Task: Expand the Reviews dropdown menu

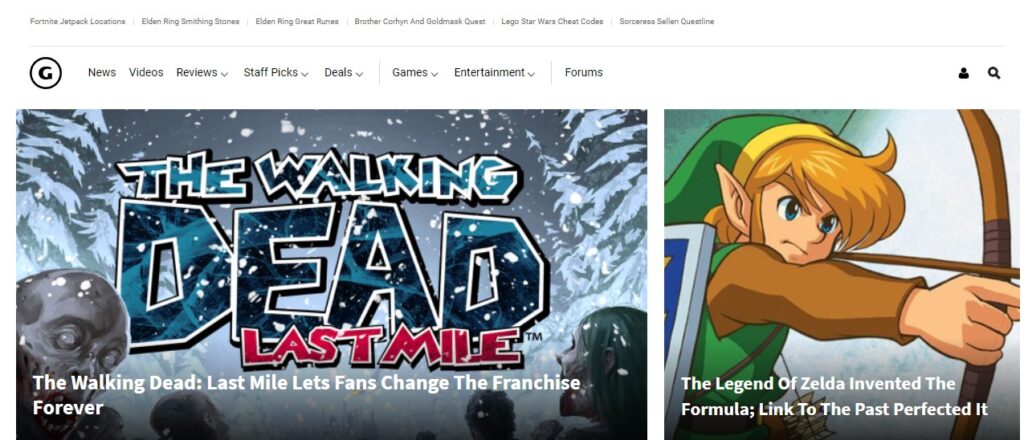Action: click(202, 72)
